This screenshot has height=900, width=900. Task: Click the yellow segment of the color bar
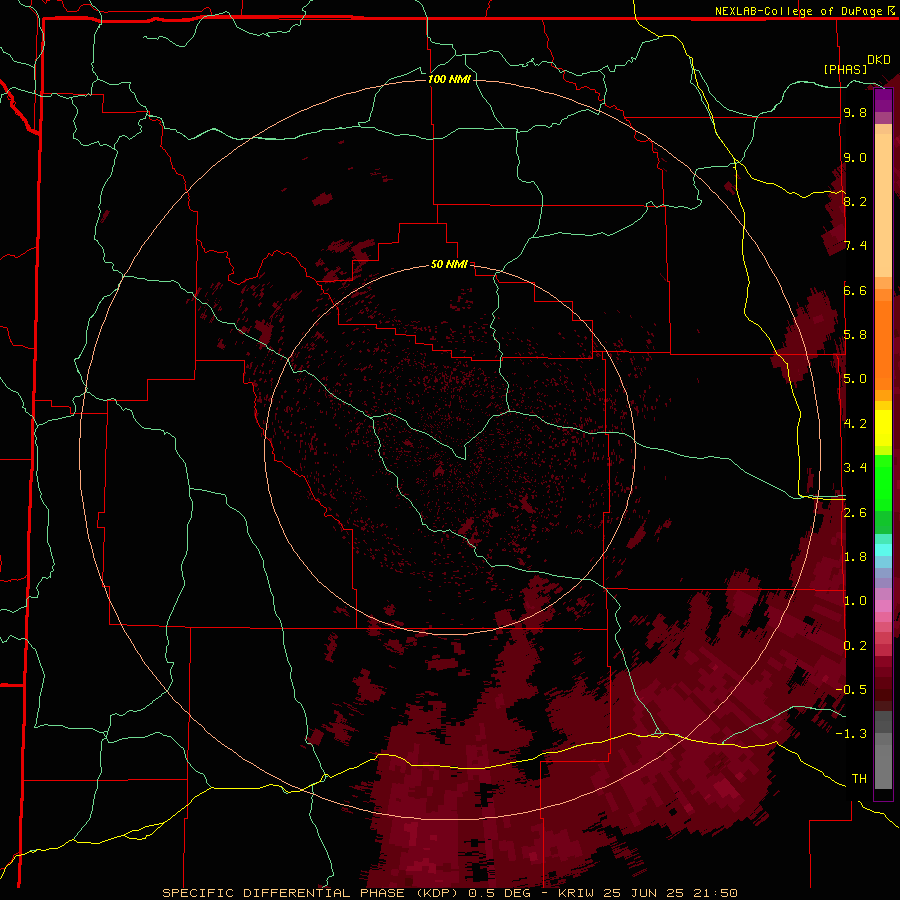[883, 428]
